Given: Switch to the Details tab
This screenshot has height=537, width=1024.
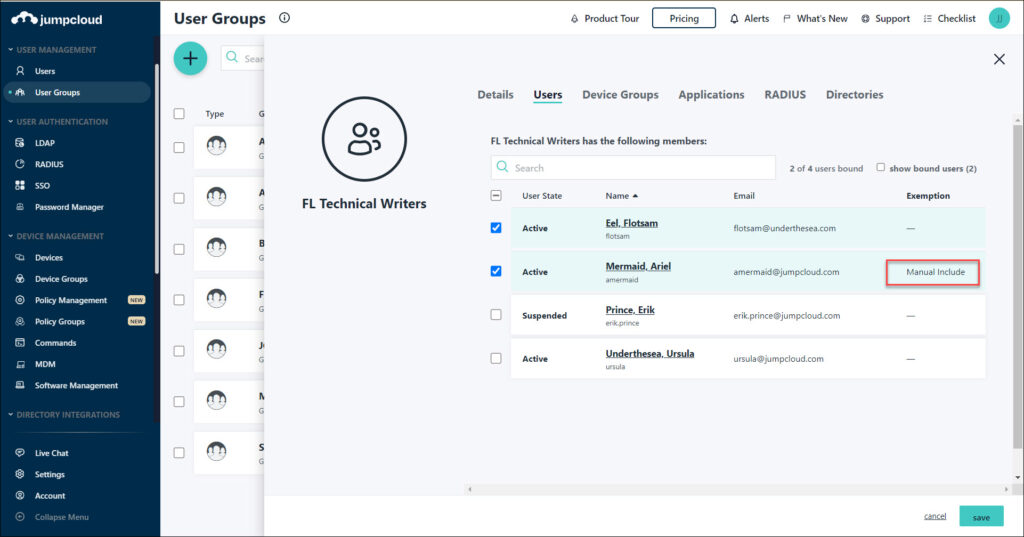Looking at the screenshot, I should [x=495, y=95].
